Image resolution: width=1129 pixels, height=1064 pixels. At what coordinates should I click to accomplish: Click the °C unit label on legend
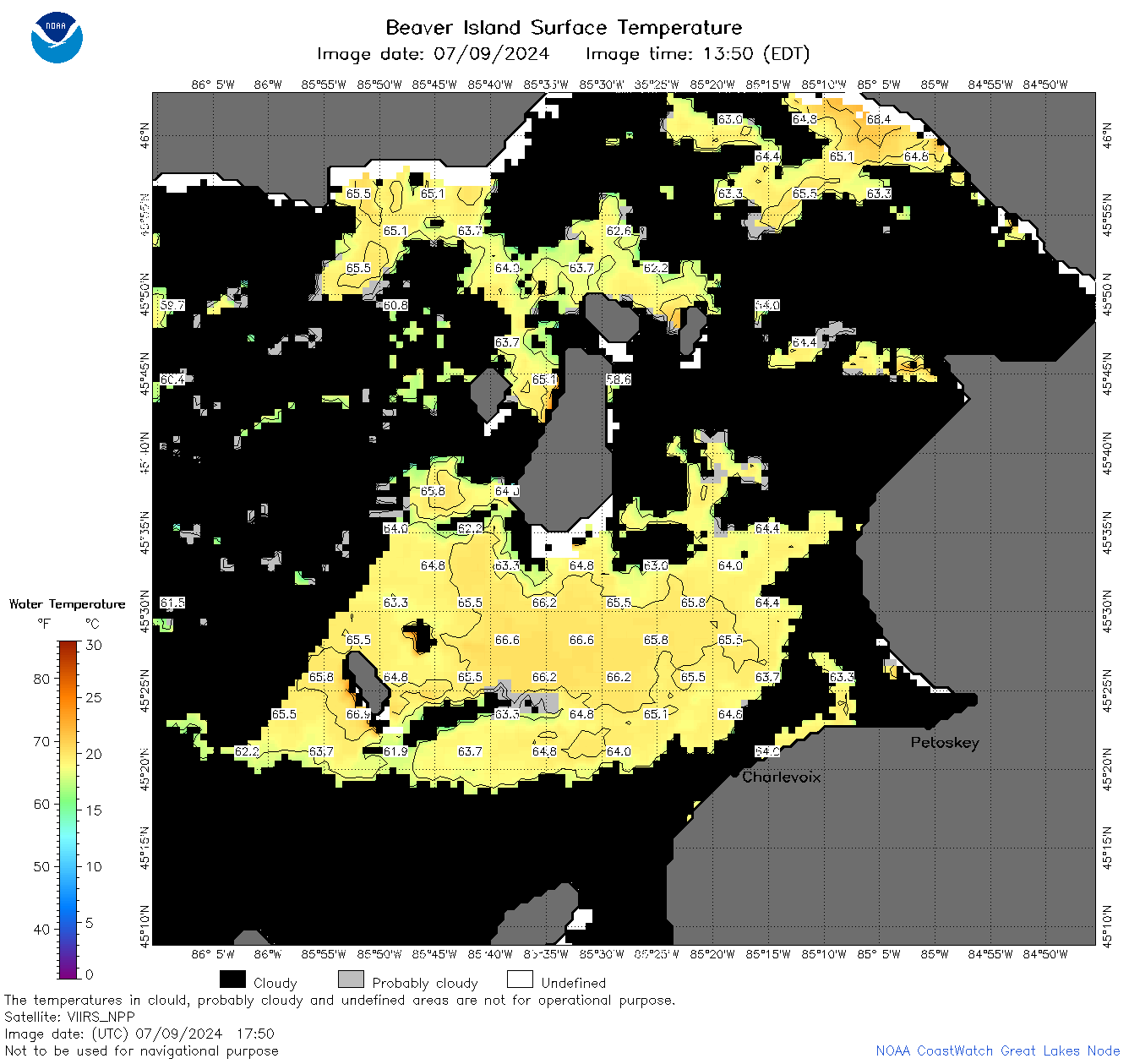pyautogui.click(x=93, y=624)
